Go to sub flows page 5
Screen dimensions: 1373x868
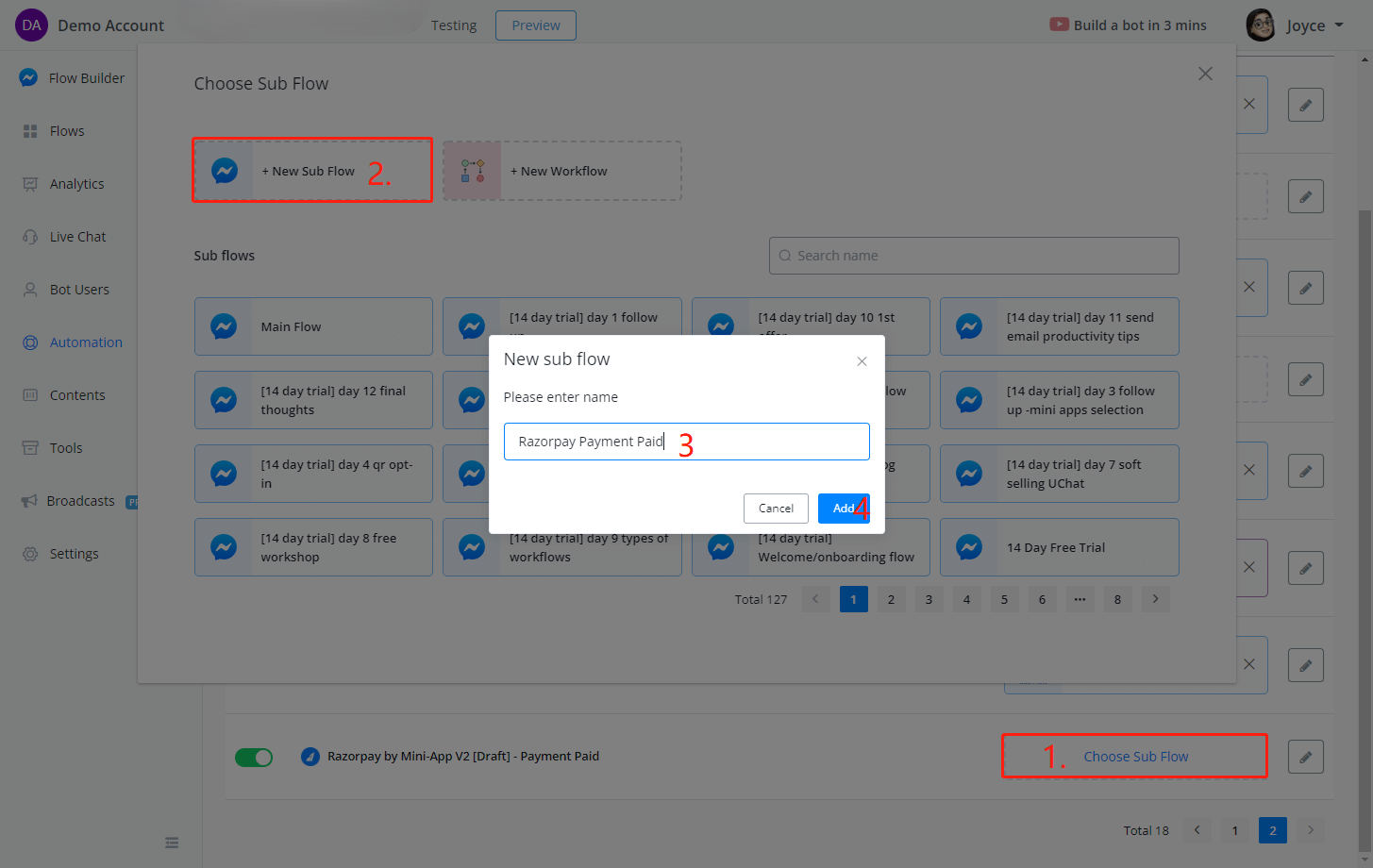1004,599
